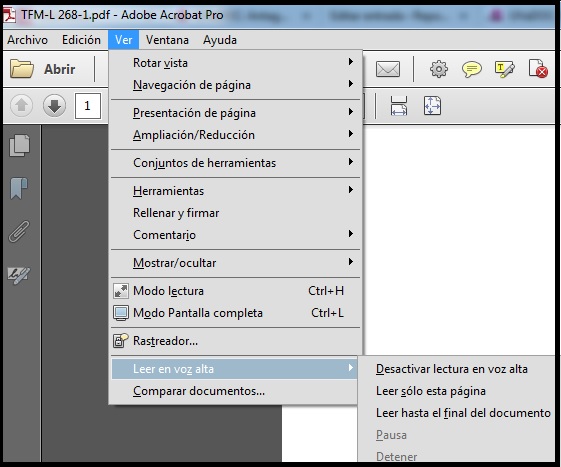
Task: Click the Modo lectura icon in menu
Action: 121,291
